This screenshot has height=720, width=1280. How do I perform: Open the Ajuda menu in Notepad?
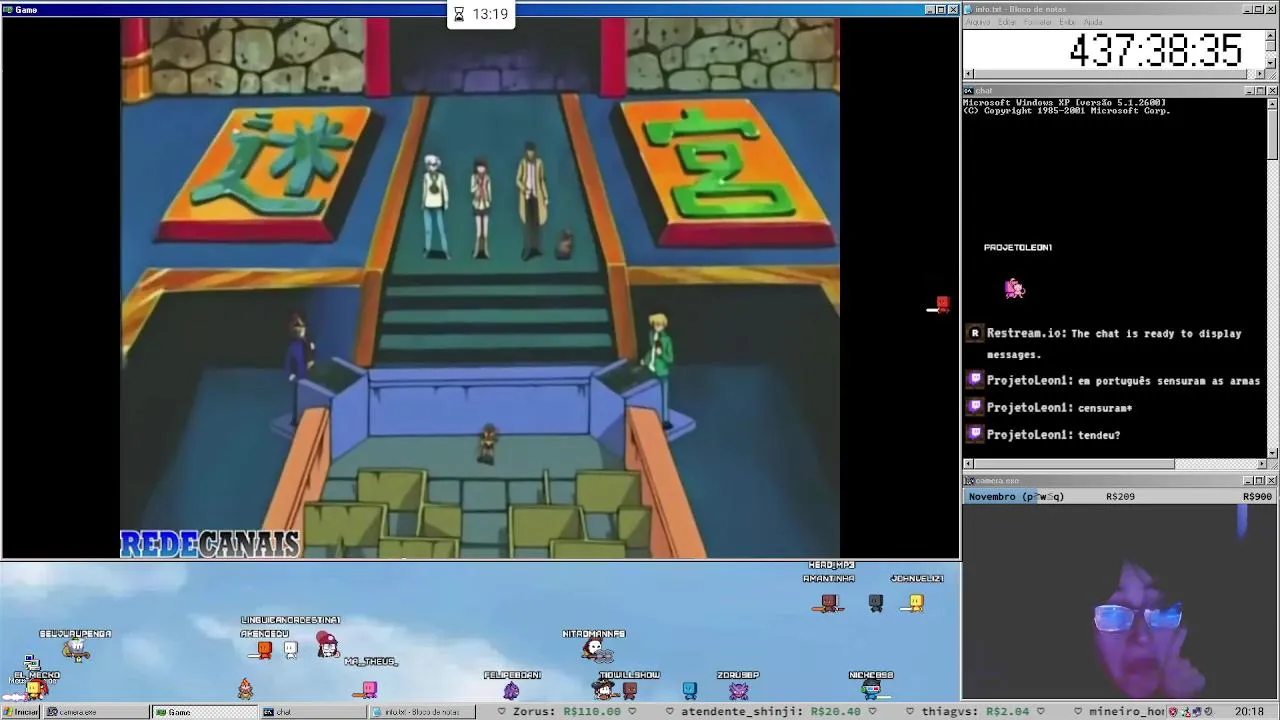[x=1094, y=22]
